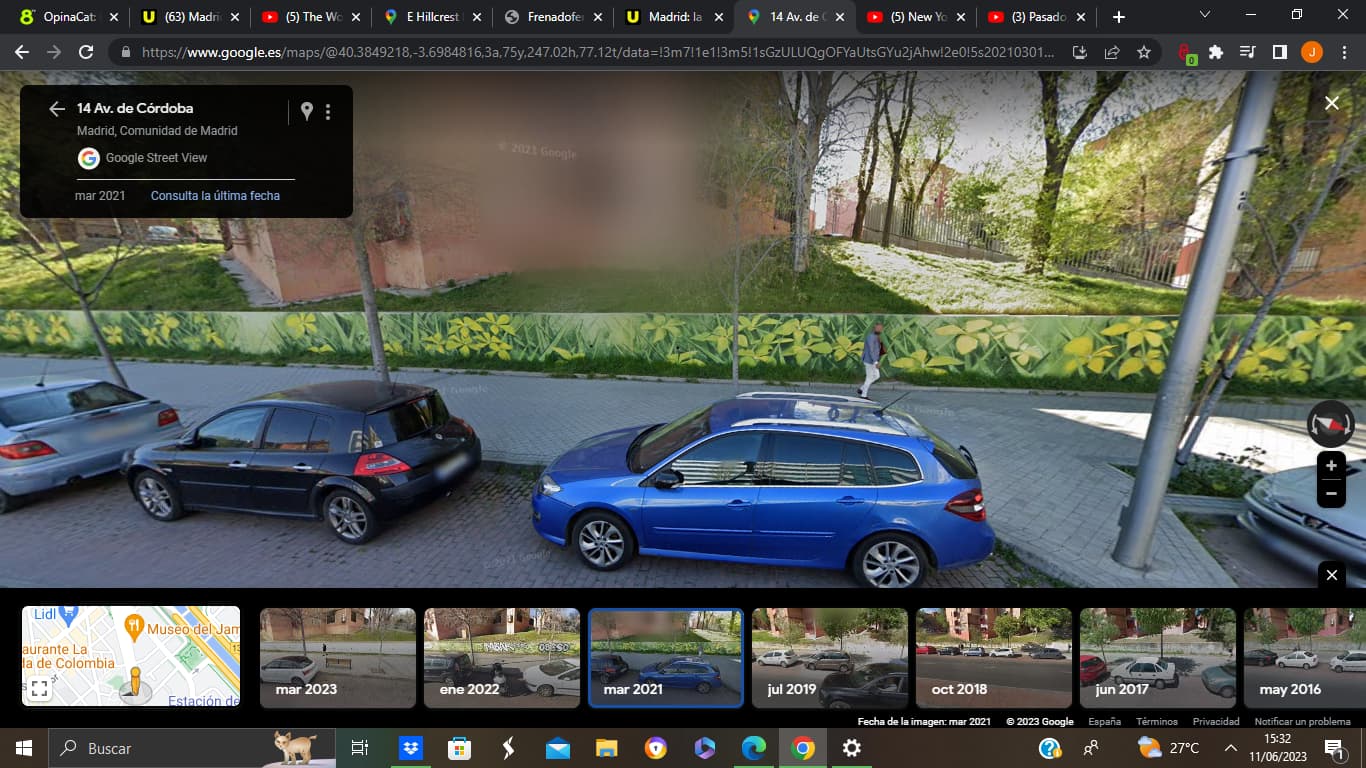This screenshot has width=1366, height=768.
Task: Select the jul 2019 imagery thumbnail
Action: [x=829, y=657]
